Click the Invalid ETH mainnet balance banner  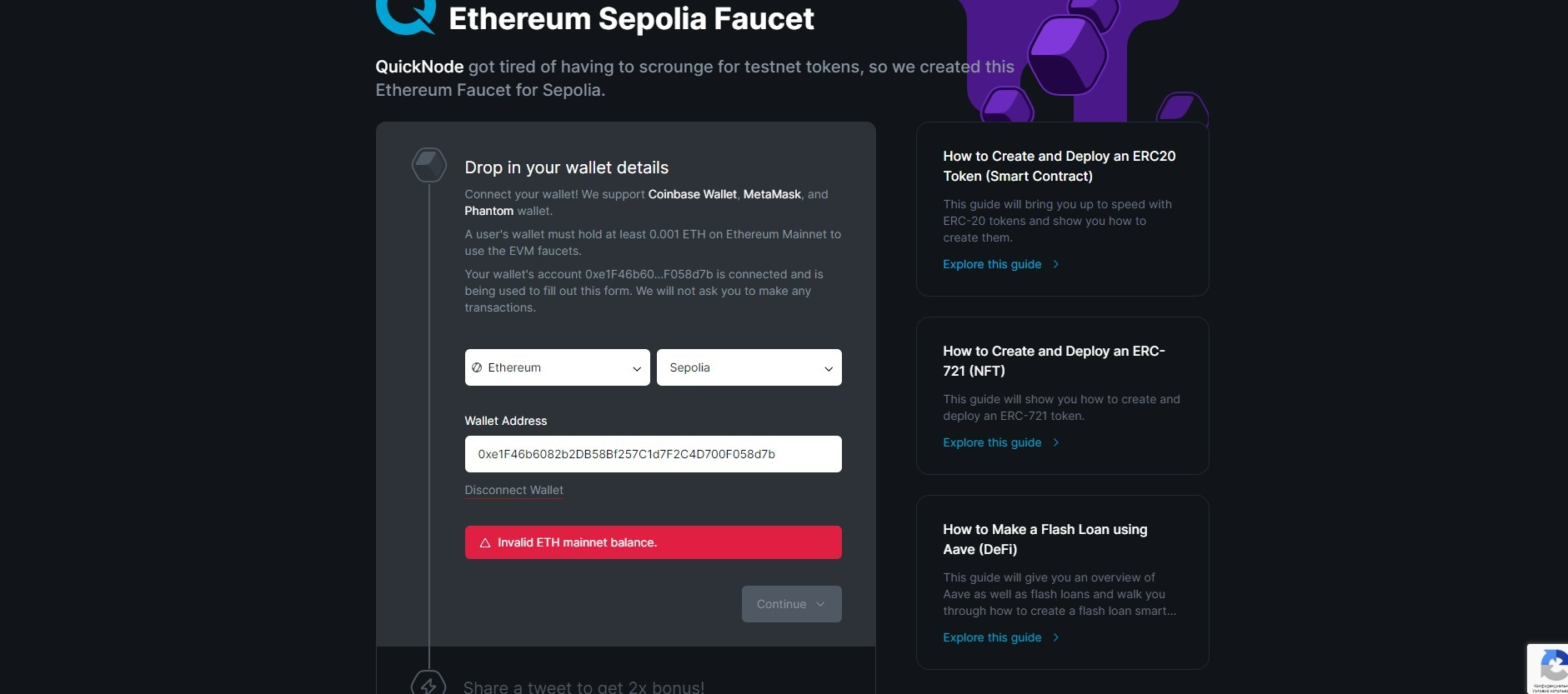click(x=653, y=542)
